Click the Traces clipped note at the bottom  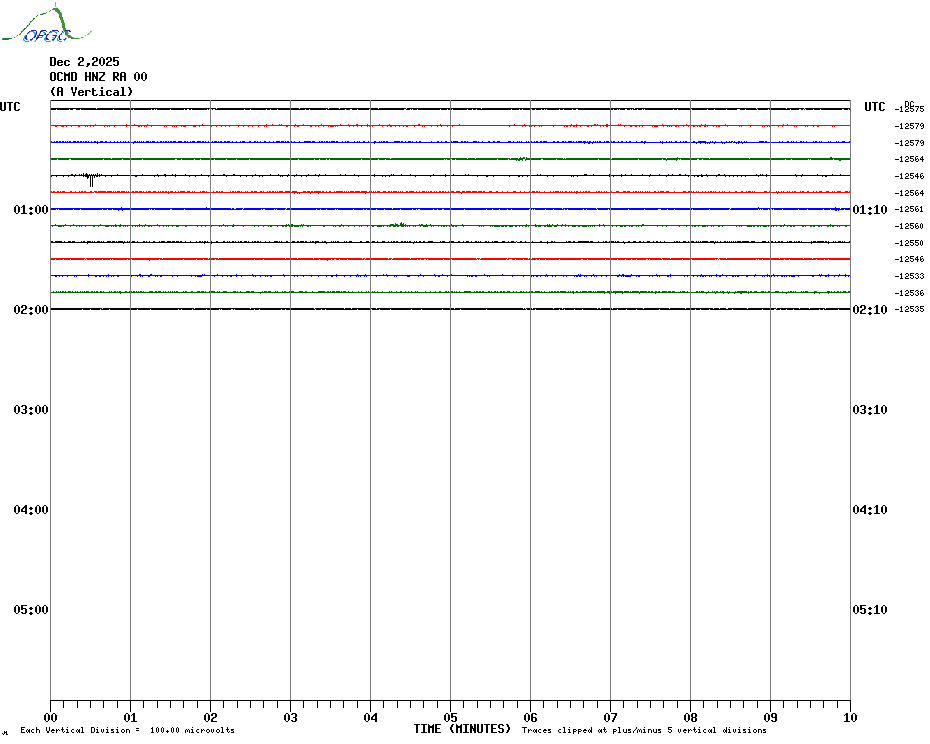click(x=644, y=731)
